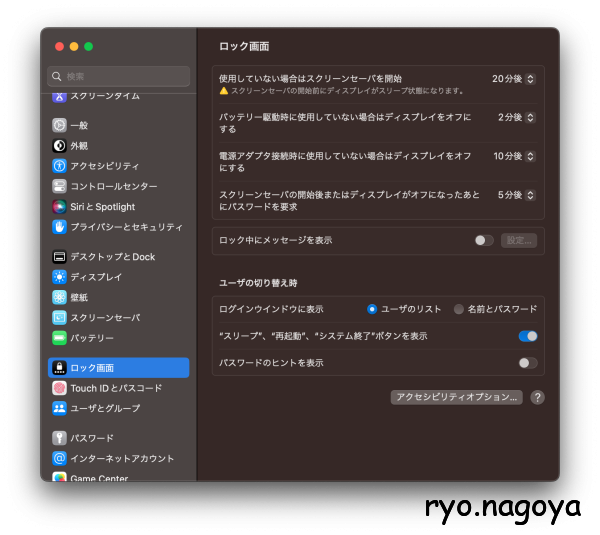Enable ロック中にメッセージを表示 toggle
Image resolution: width=600 pixels, height=535 pixels.
pyautogui.click(x=484, y=240)
